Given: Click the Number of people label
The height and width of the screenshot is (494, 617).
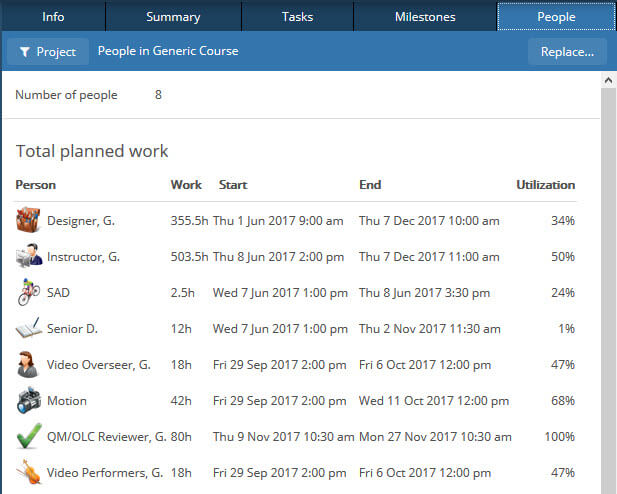Looking at the screenshot, I should [66, 95].
